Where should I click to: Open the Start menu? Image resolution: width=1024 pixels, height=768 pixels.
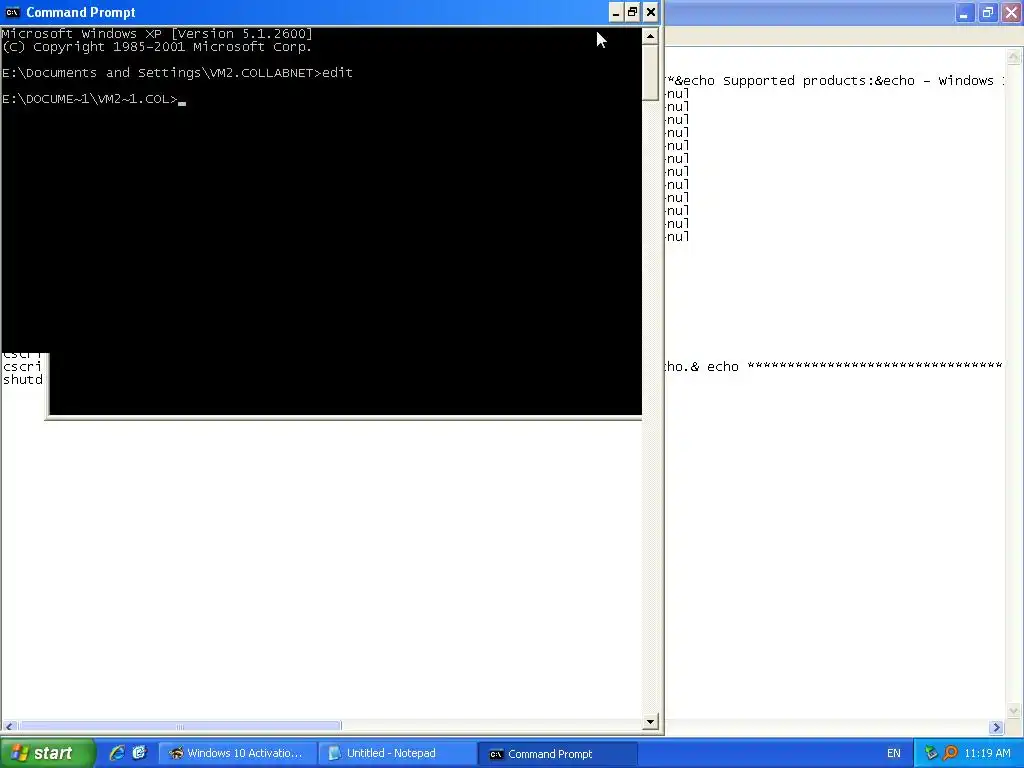click(47, 753)
